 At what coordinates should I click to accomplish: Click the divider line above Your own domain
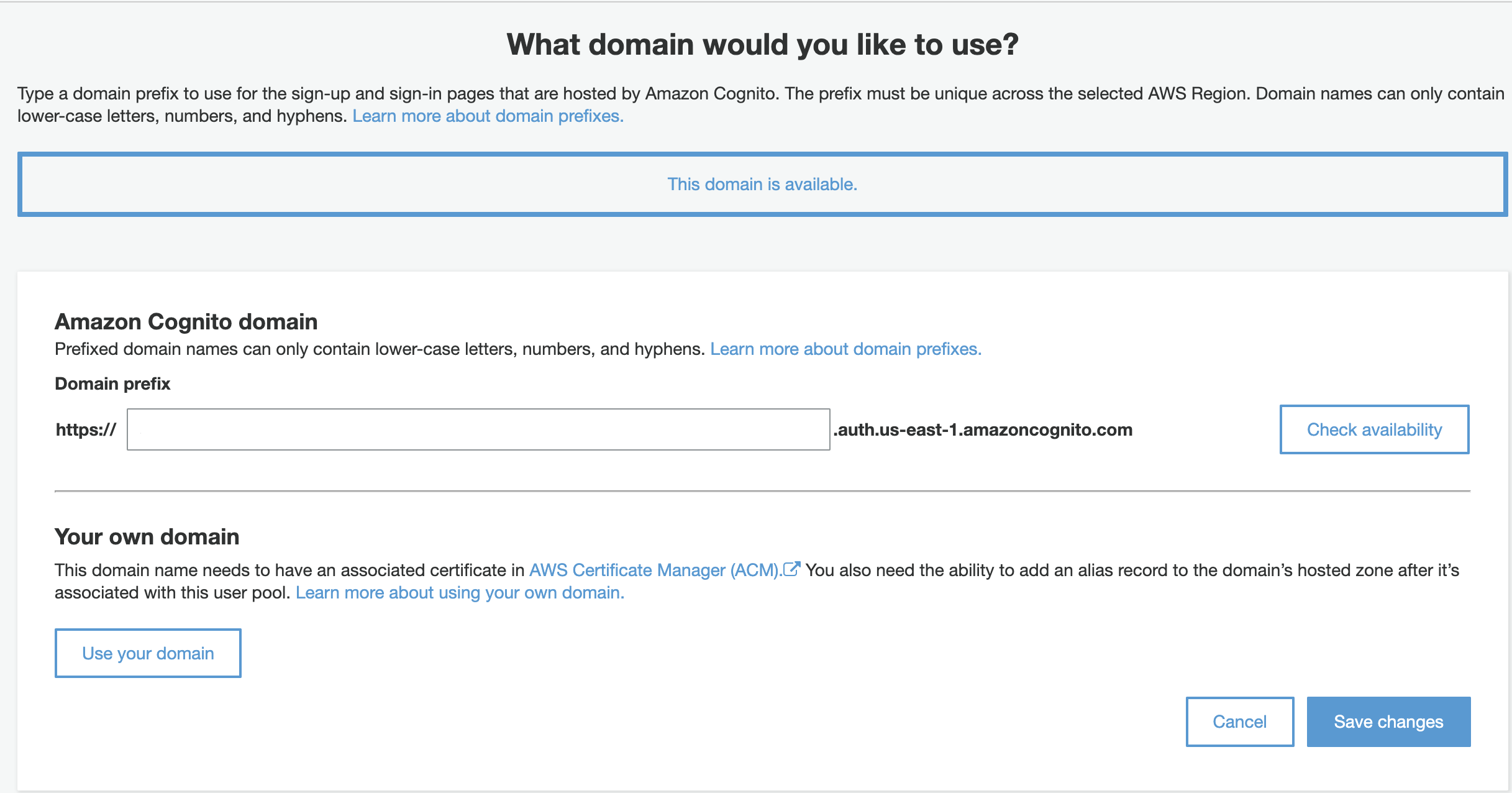(762, 491)
